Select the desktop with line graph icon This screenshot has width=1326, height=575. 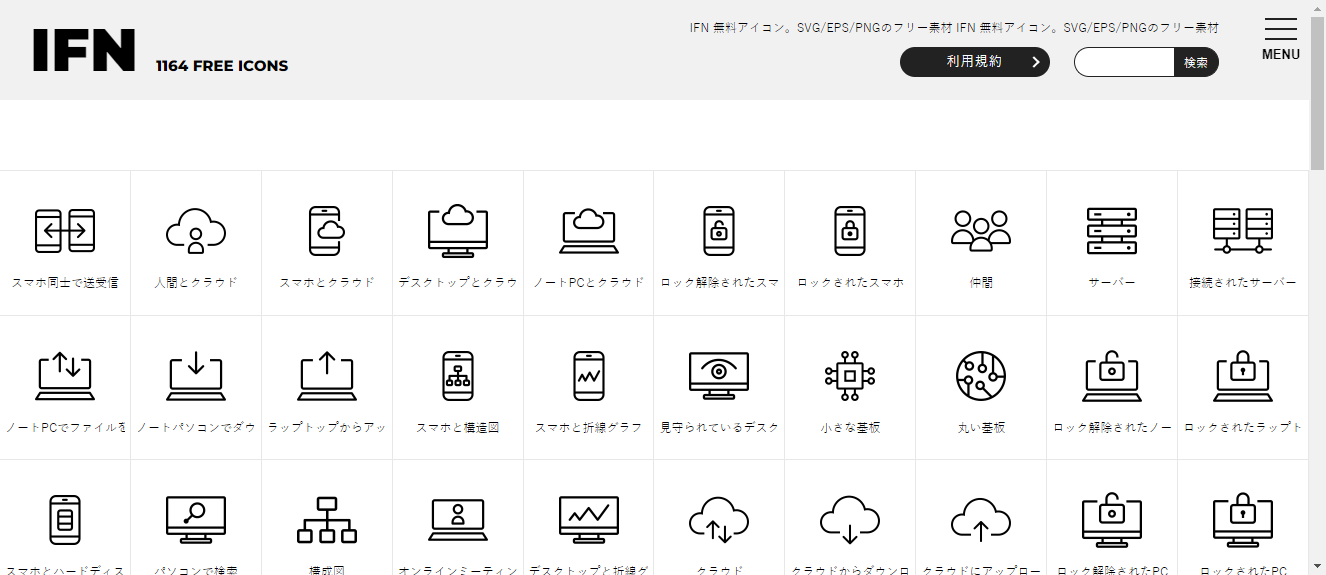(589, 520)
